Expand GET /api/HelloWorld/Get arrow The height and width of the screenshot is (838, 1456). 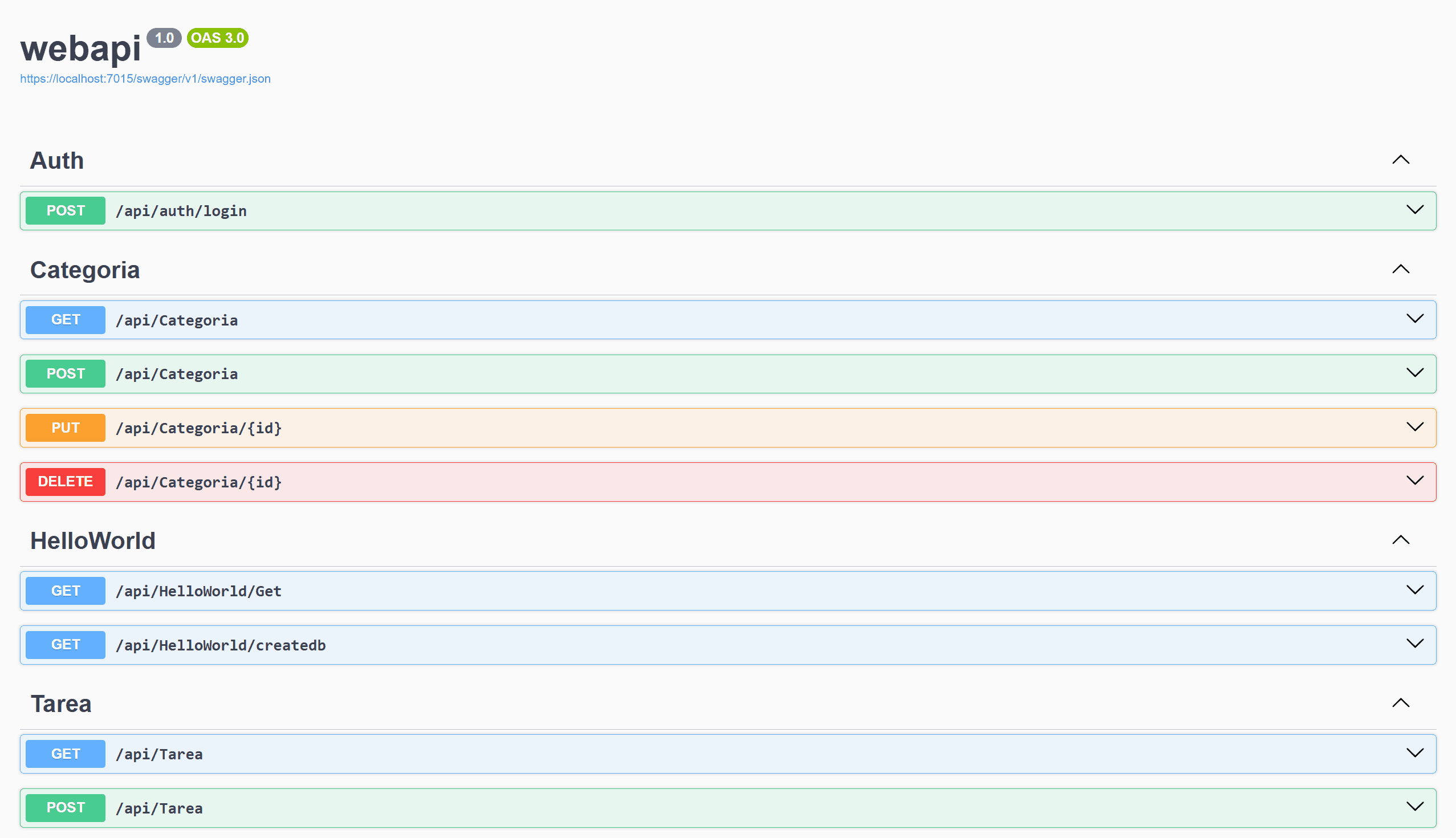click(1414, 589)
